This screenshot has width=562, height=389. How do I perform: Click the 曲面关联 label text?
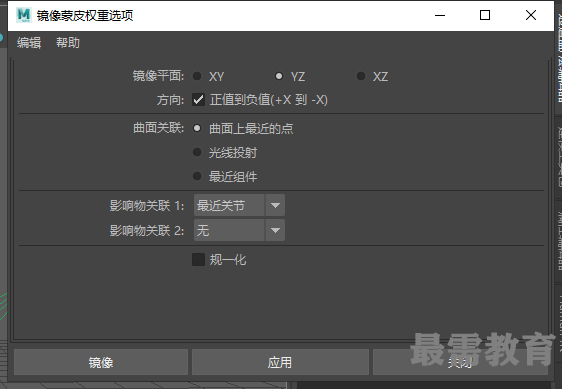click(158, 128)
